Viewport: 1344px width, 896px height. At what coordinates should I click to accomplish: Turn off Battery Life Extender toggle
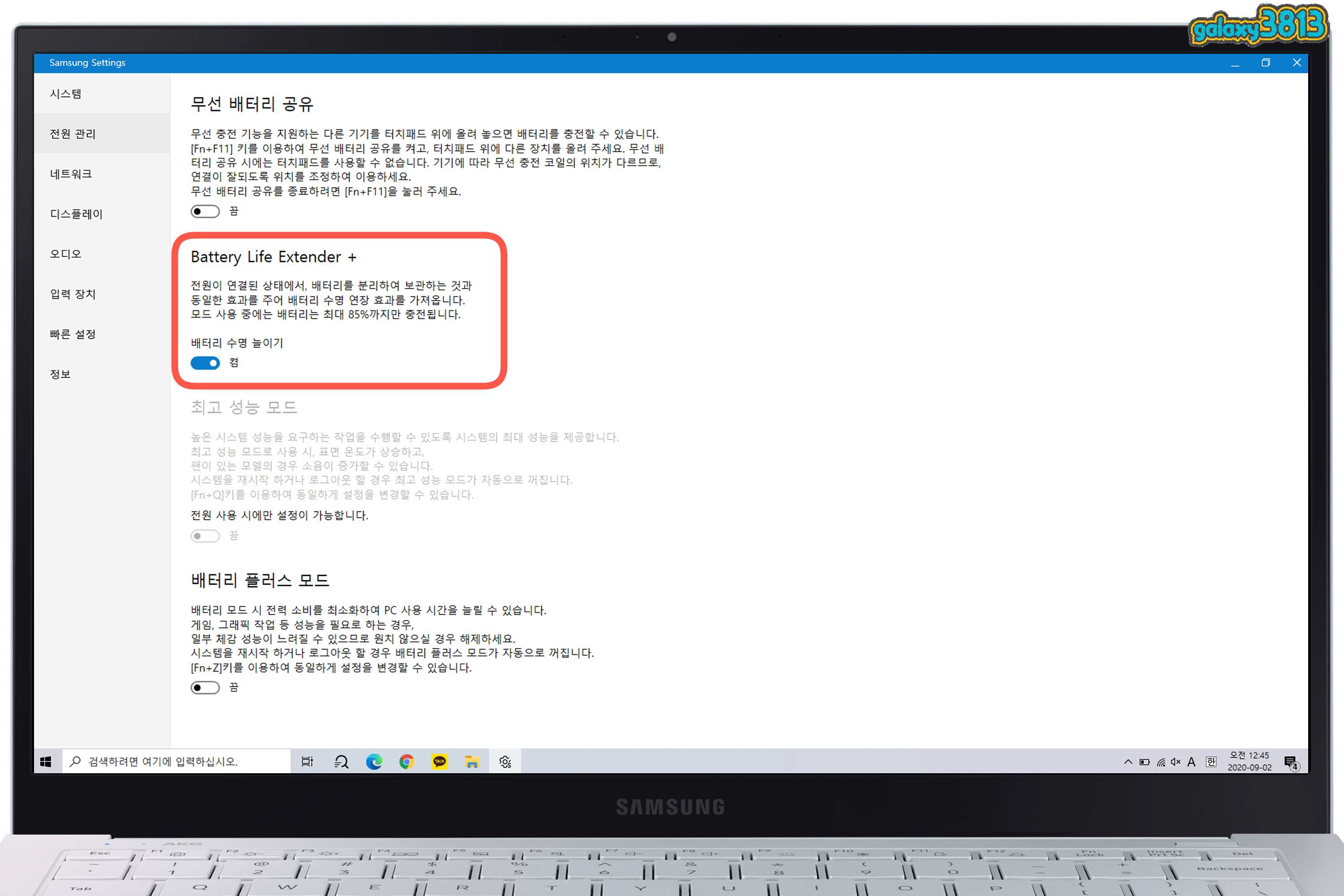tap(205, 363)
